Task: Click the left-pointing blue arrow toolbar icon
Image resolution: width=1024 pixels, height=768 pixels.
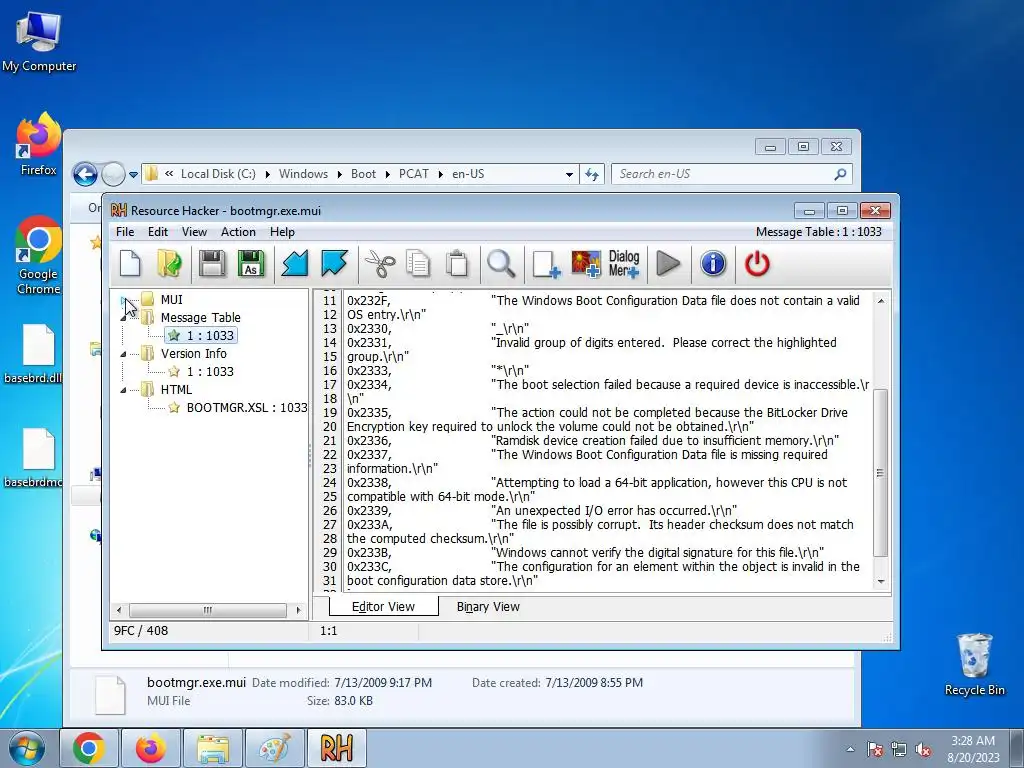Action: click(295, 264)
